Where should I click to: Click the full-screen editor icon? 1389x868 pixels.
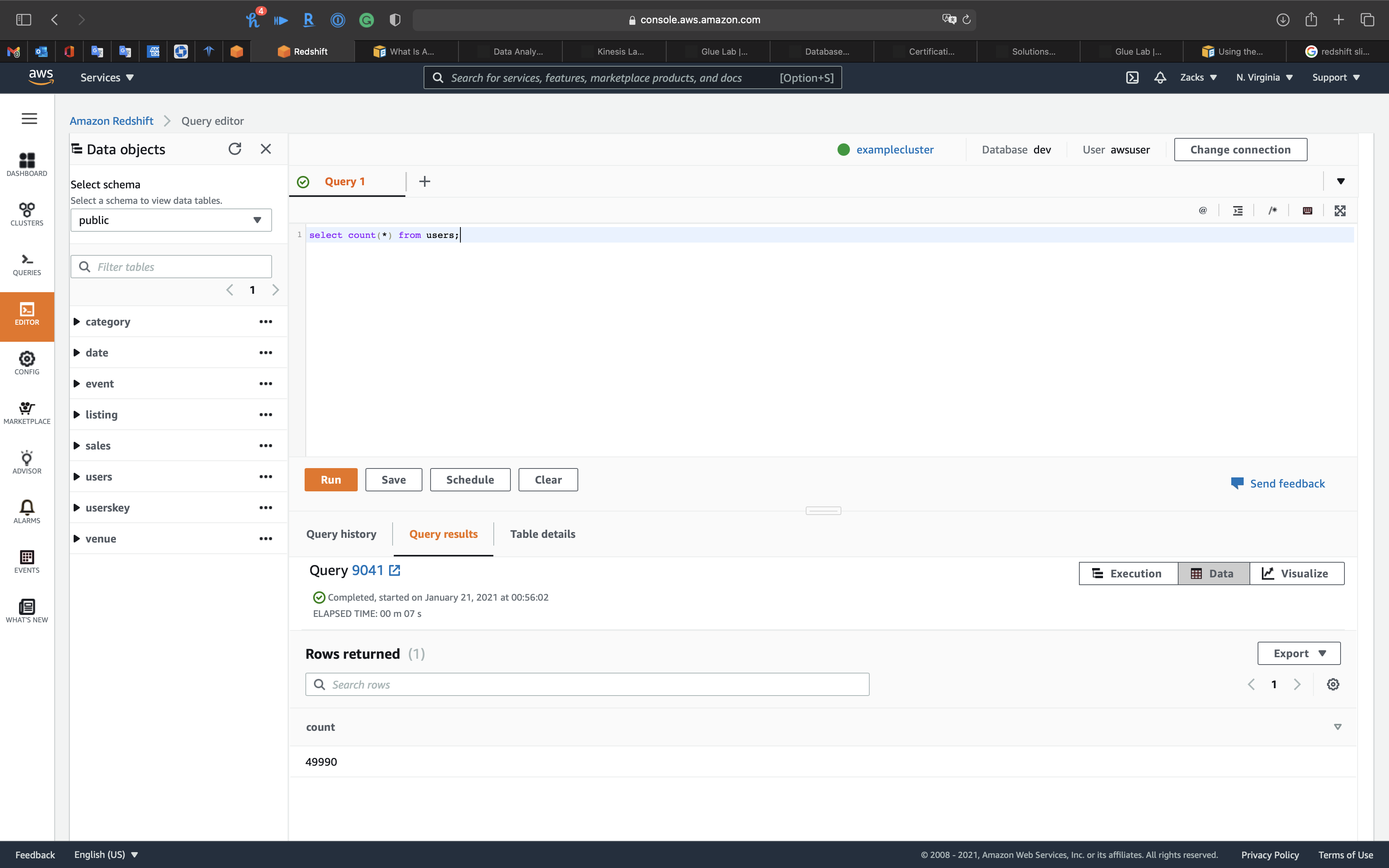tap(1340, 211)
